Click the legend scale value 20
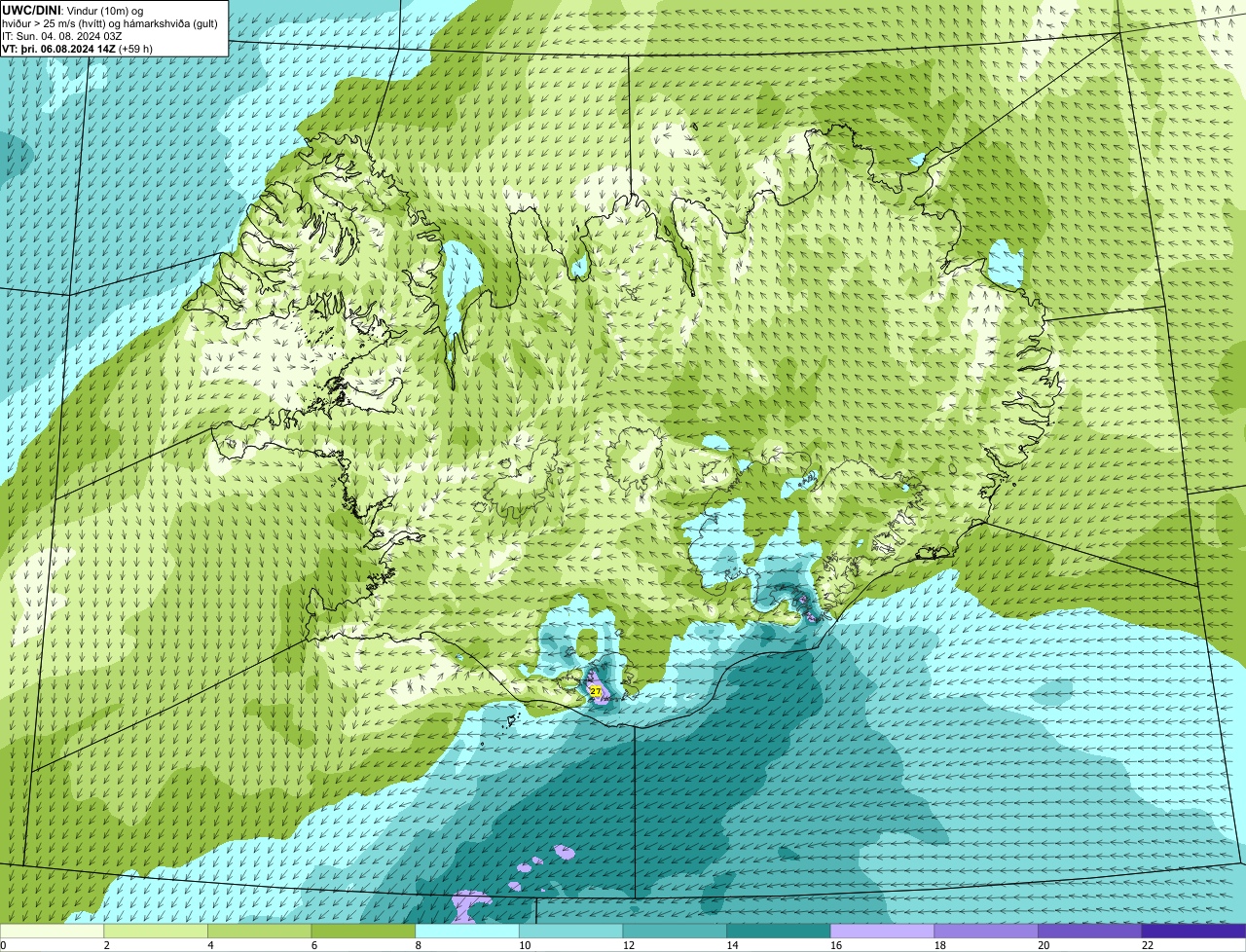The image size is (1246, 952). pos(1044,945)
